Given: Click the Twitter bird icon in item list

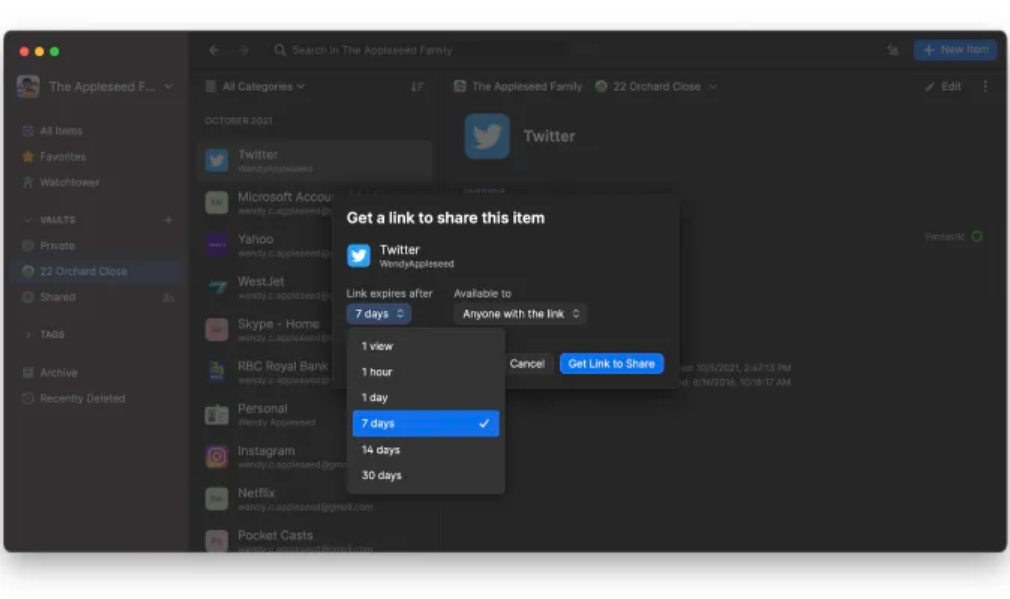Looking at the screenshot, I should 216,160.
